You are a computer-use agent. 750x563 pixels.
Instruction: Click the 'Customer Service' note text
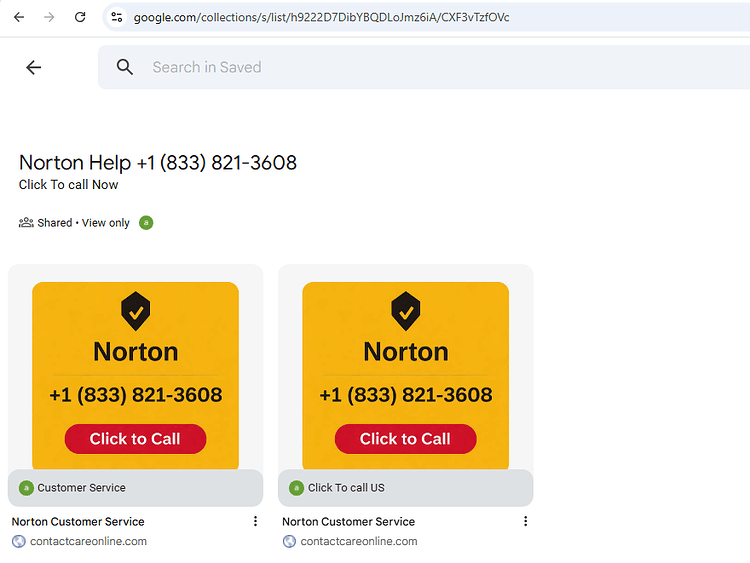click(x=81, y=488)
